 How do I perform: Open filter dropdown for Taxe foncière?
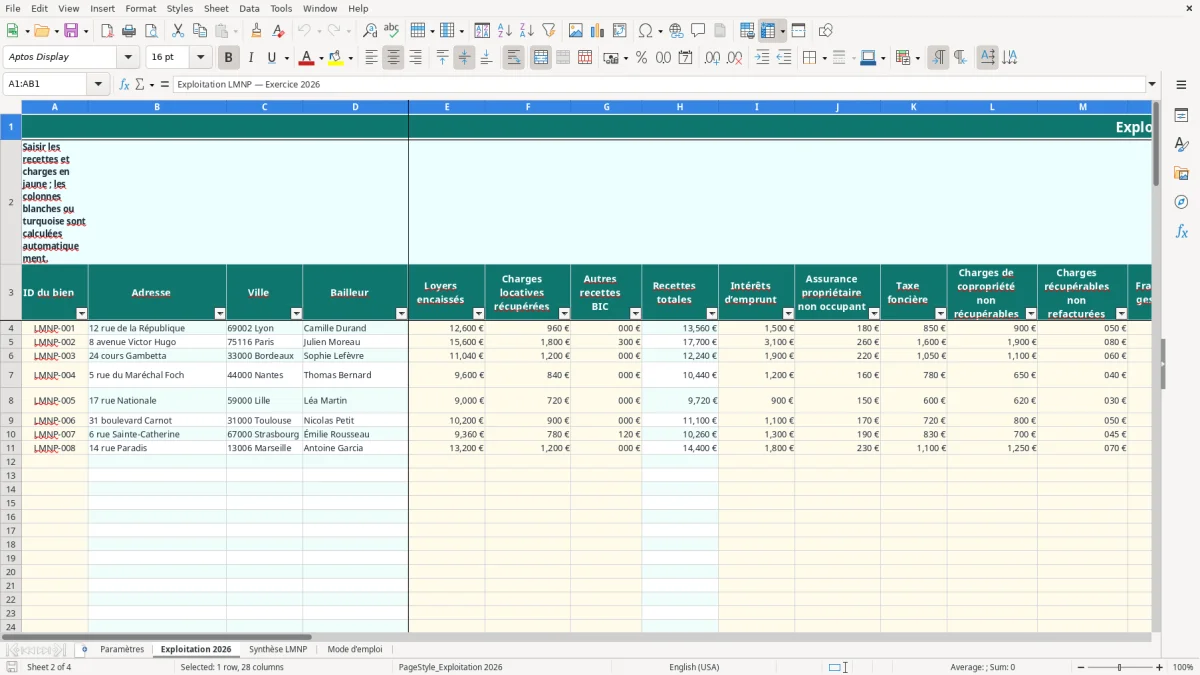pyautogui.click(x=940, y=314)
